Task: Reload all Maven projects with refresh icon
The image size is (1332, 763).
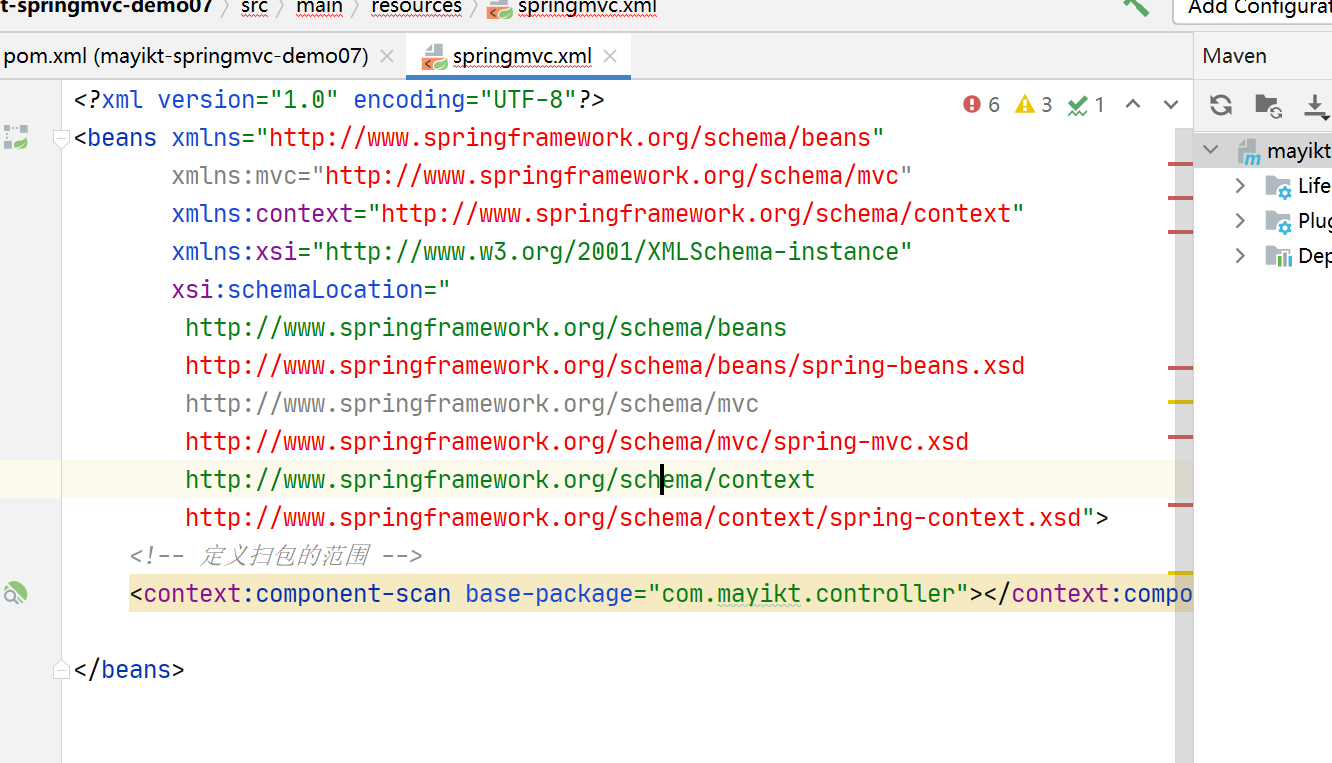Action: pyautogui.click(x=1221, y=104)
